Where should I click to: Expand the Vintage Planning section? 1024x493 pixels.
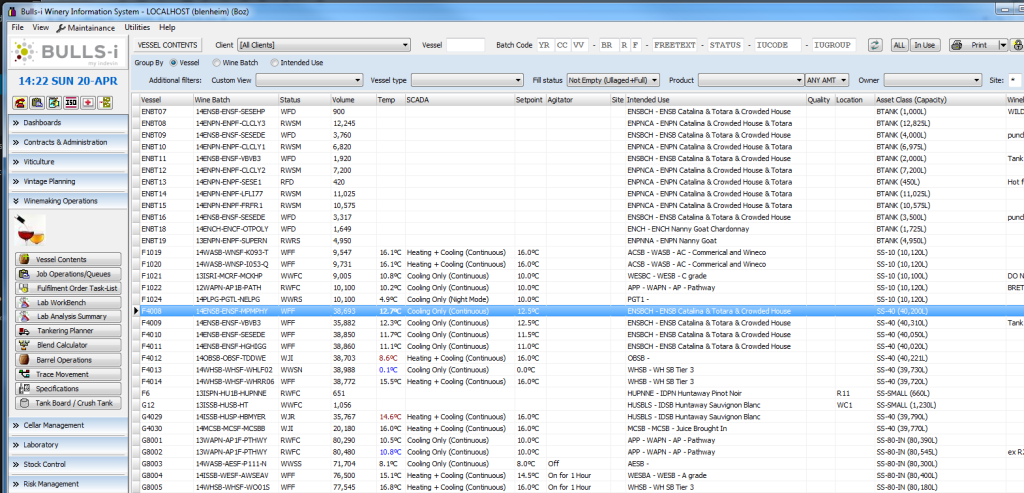click(68, 182)
